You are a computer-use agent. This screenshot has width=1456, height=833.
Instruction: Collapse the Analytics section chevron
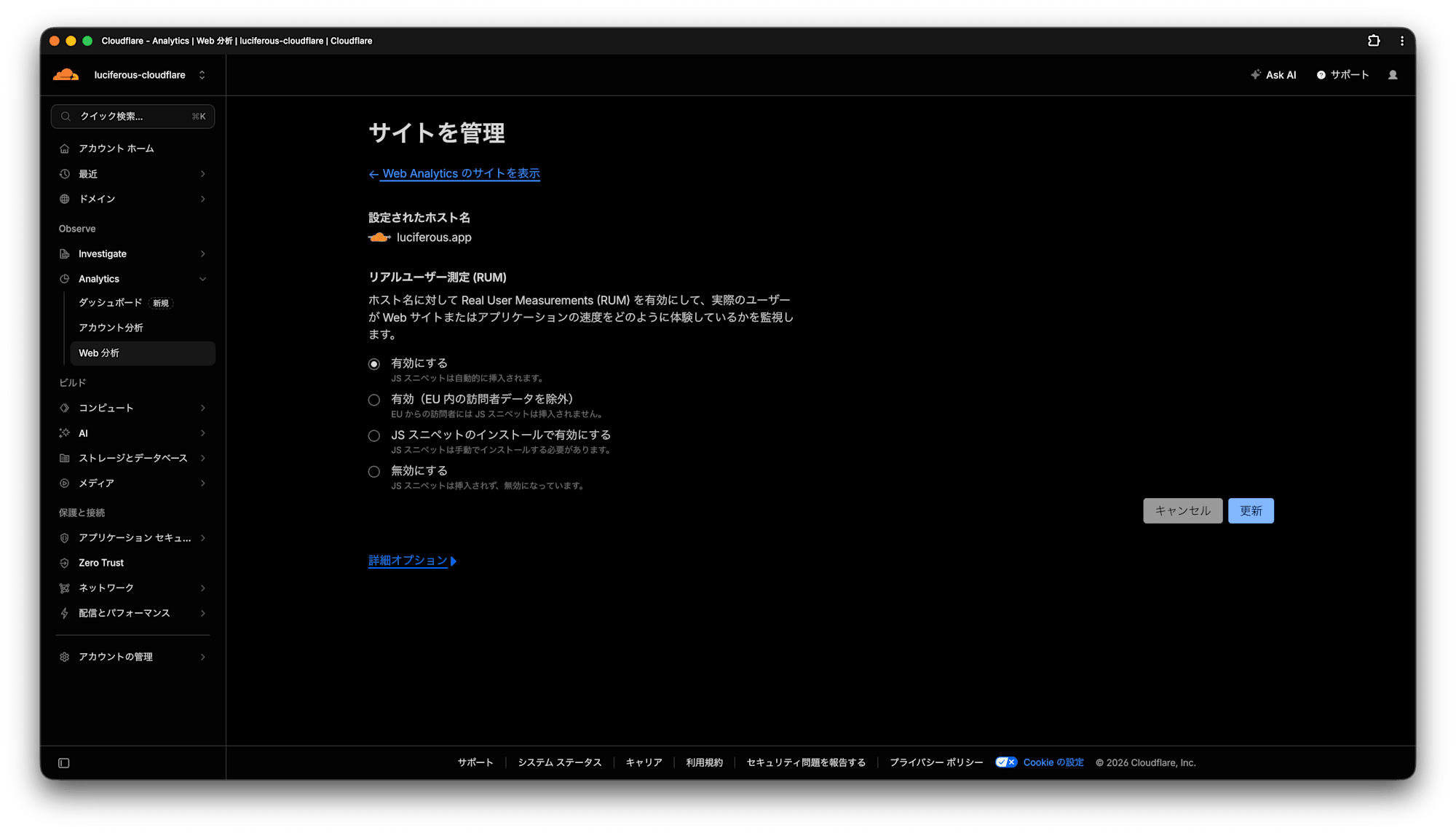coord(203,279)
